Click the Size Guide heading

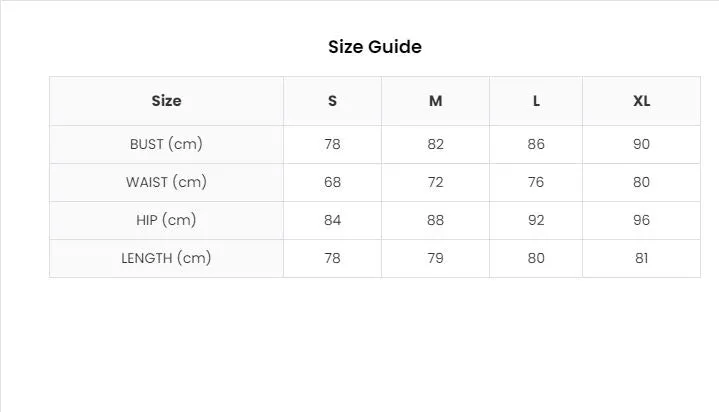point(375,47)
